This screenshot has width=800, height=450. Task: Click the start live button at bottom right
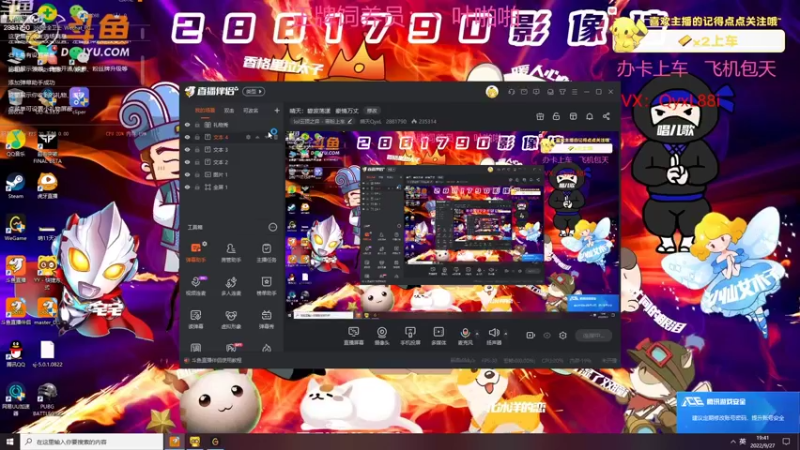[x=593, y=335]
